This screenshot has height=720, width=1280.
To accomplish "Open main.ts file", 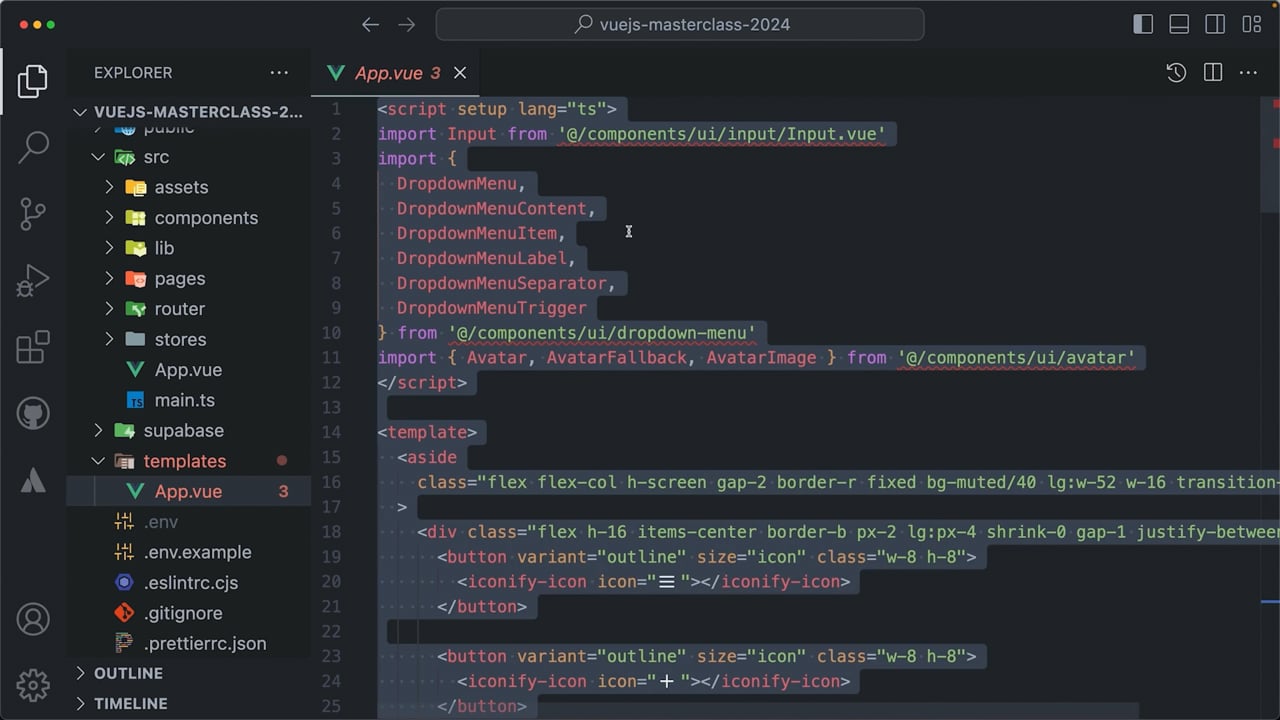I will [188, 400].
